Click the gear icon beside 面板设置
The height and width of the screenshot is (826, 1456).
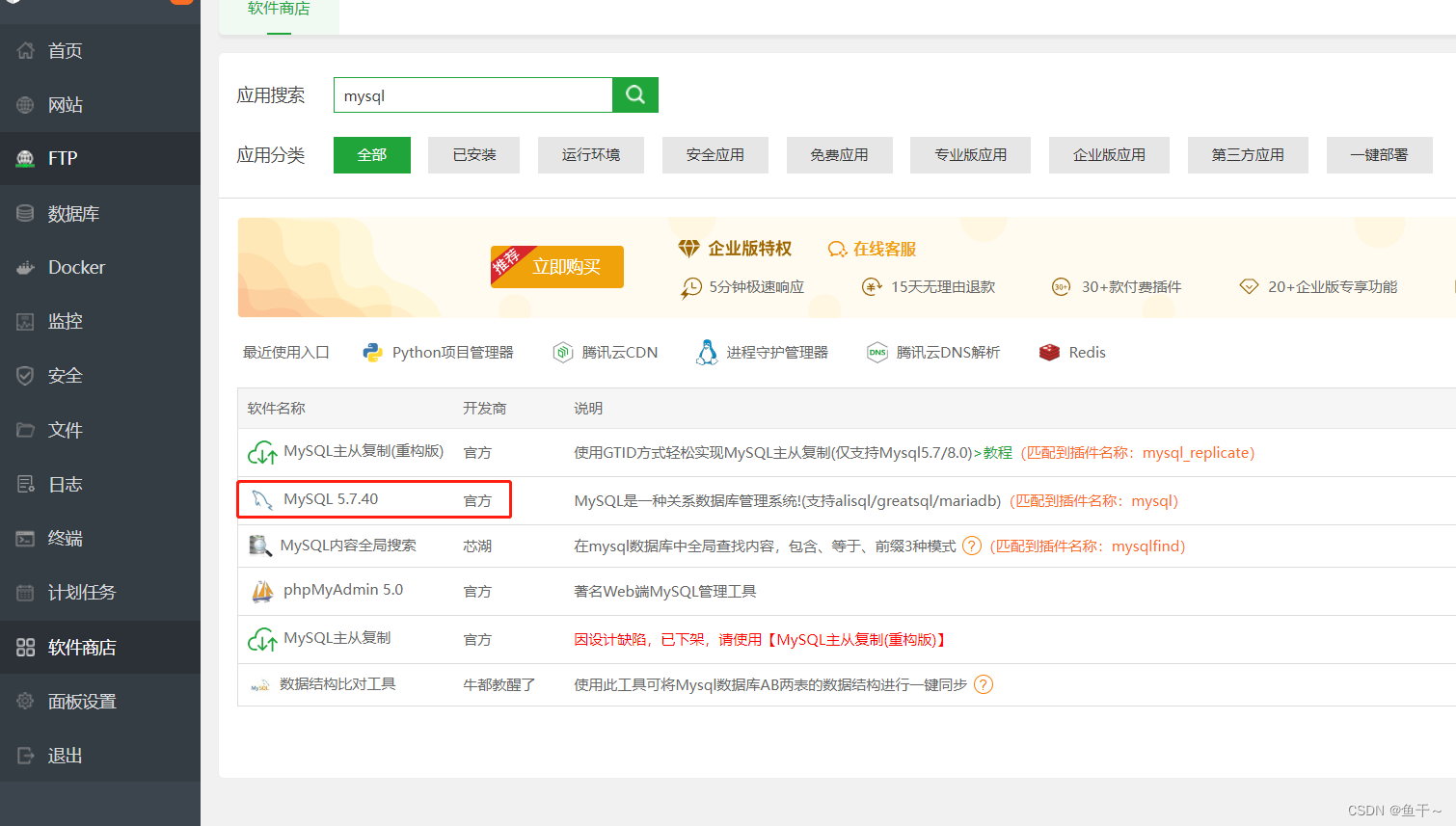click(x=25, y=701)
